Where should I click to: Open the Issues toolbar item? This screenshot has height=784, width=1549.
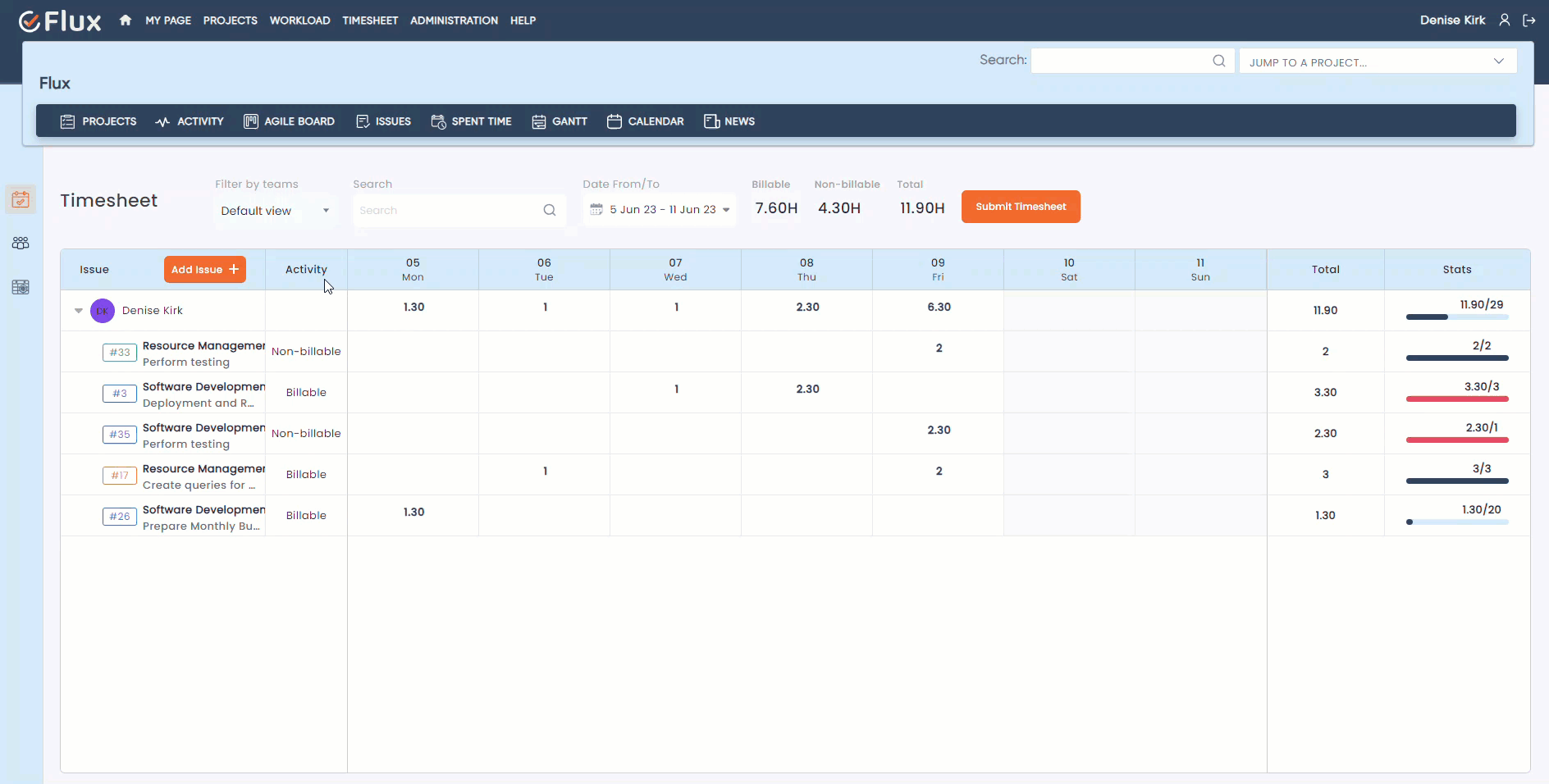pos(383,121)
